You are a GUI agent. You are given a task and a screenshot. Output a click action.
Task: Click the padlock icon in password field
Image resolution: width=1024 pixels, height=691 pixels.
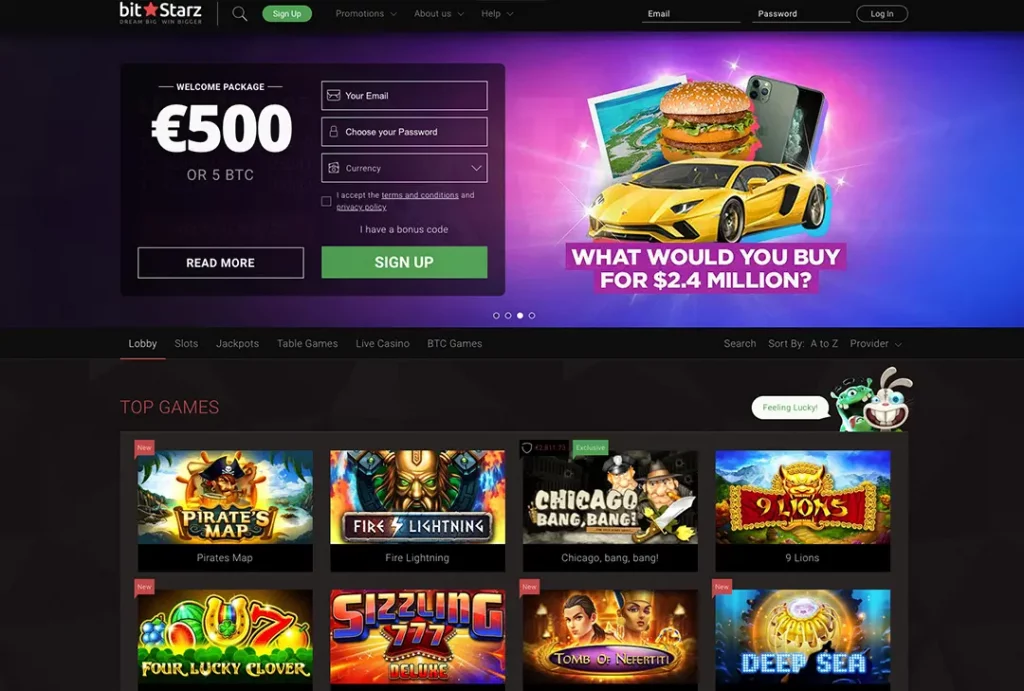(334, 131)
